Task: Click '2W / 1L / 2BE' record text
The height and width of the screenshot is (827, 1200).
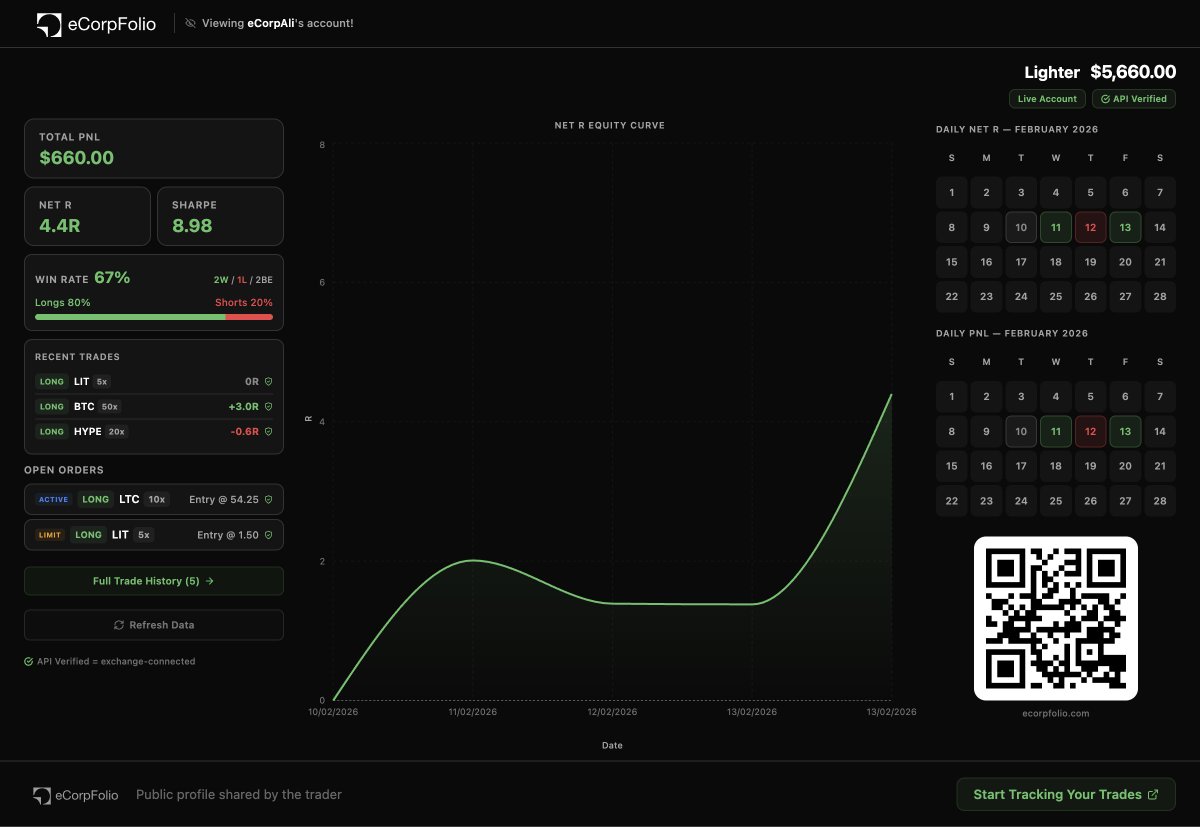Action: tap(242, 280)
